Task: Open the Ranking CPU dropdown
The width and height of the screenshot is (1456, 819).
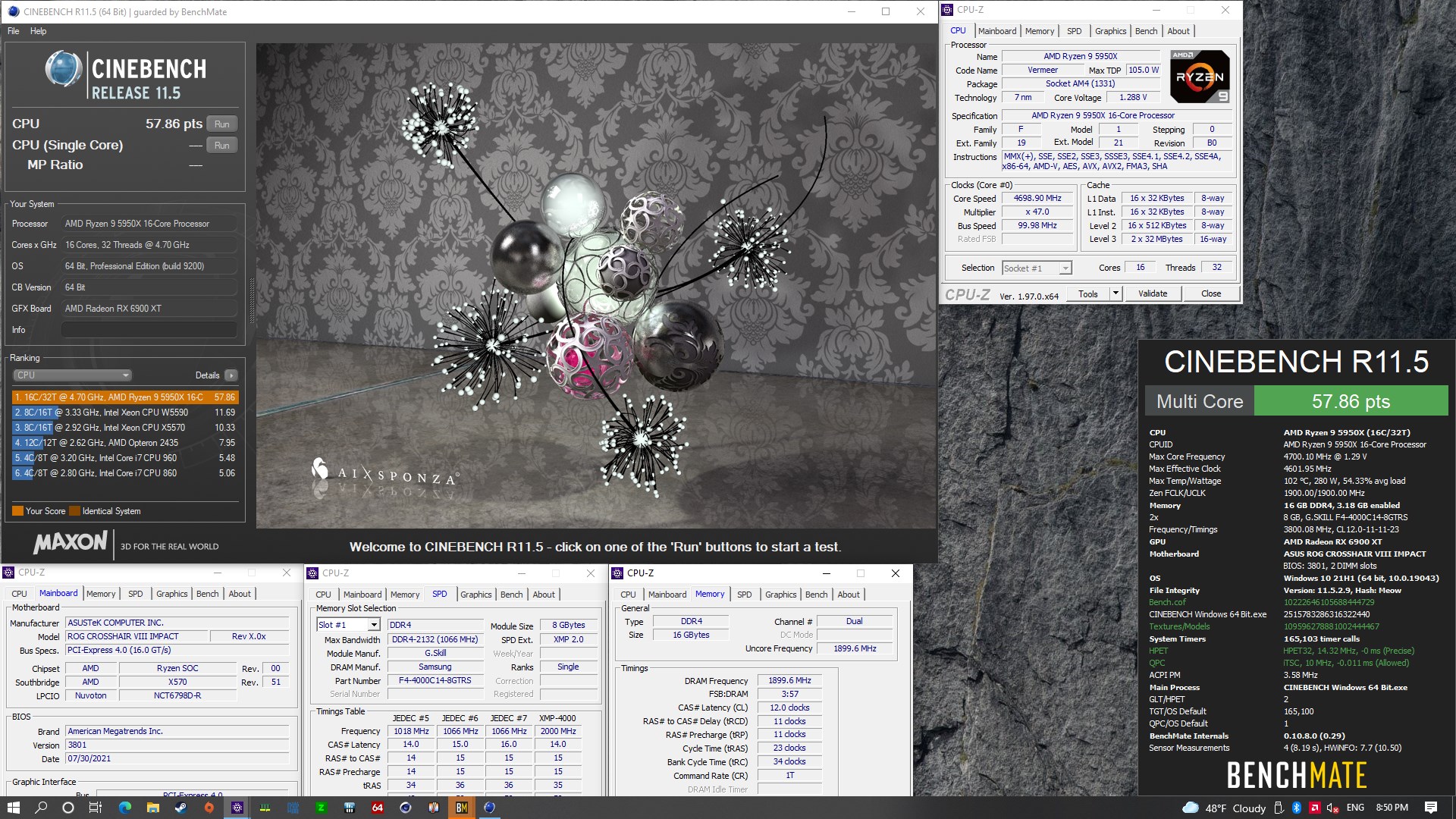Action: (x=72, y=375)
